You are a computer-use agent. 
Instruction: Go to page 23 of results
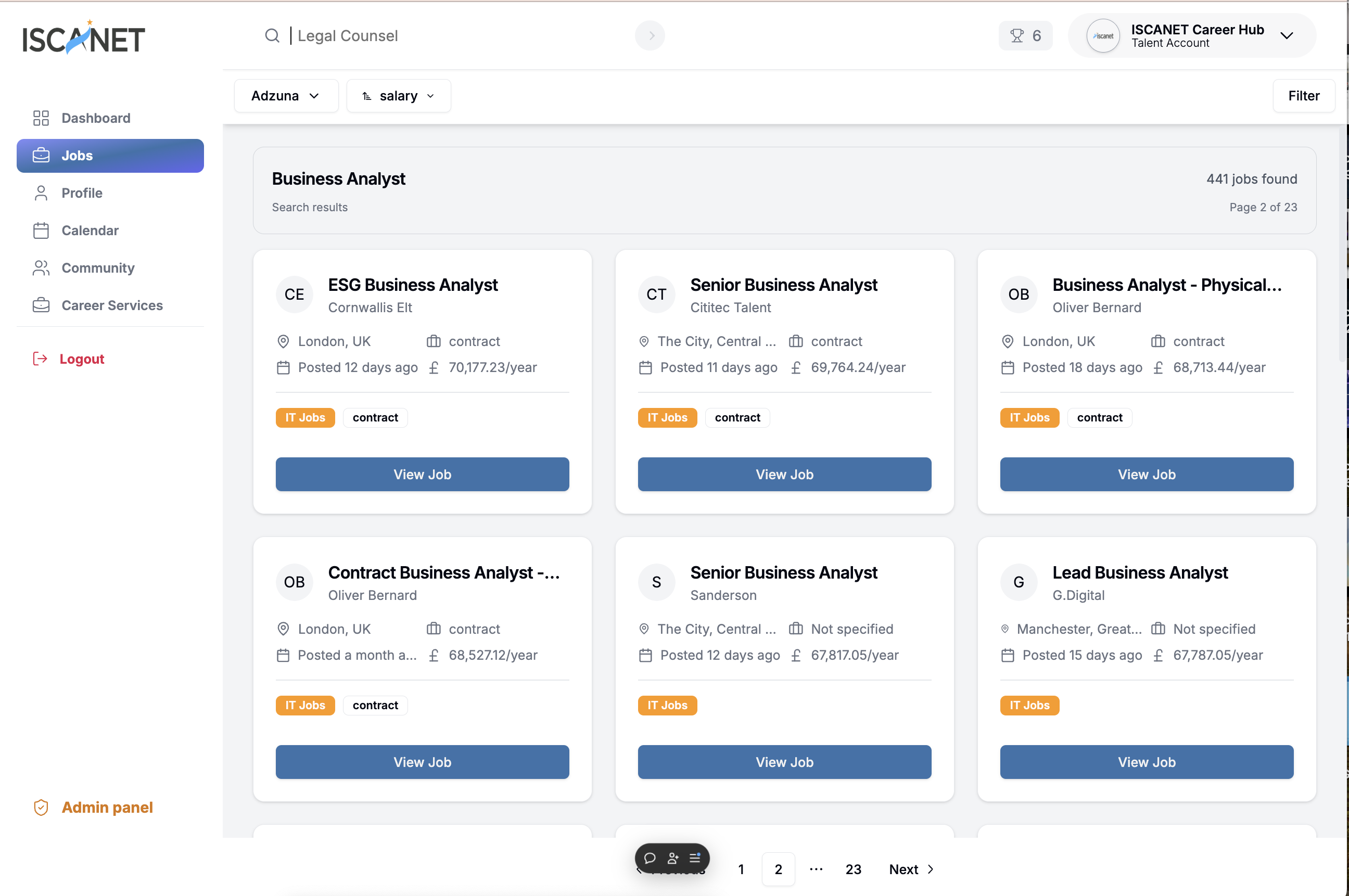pyautogui.click(x=853, y=869)
